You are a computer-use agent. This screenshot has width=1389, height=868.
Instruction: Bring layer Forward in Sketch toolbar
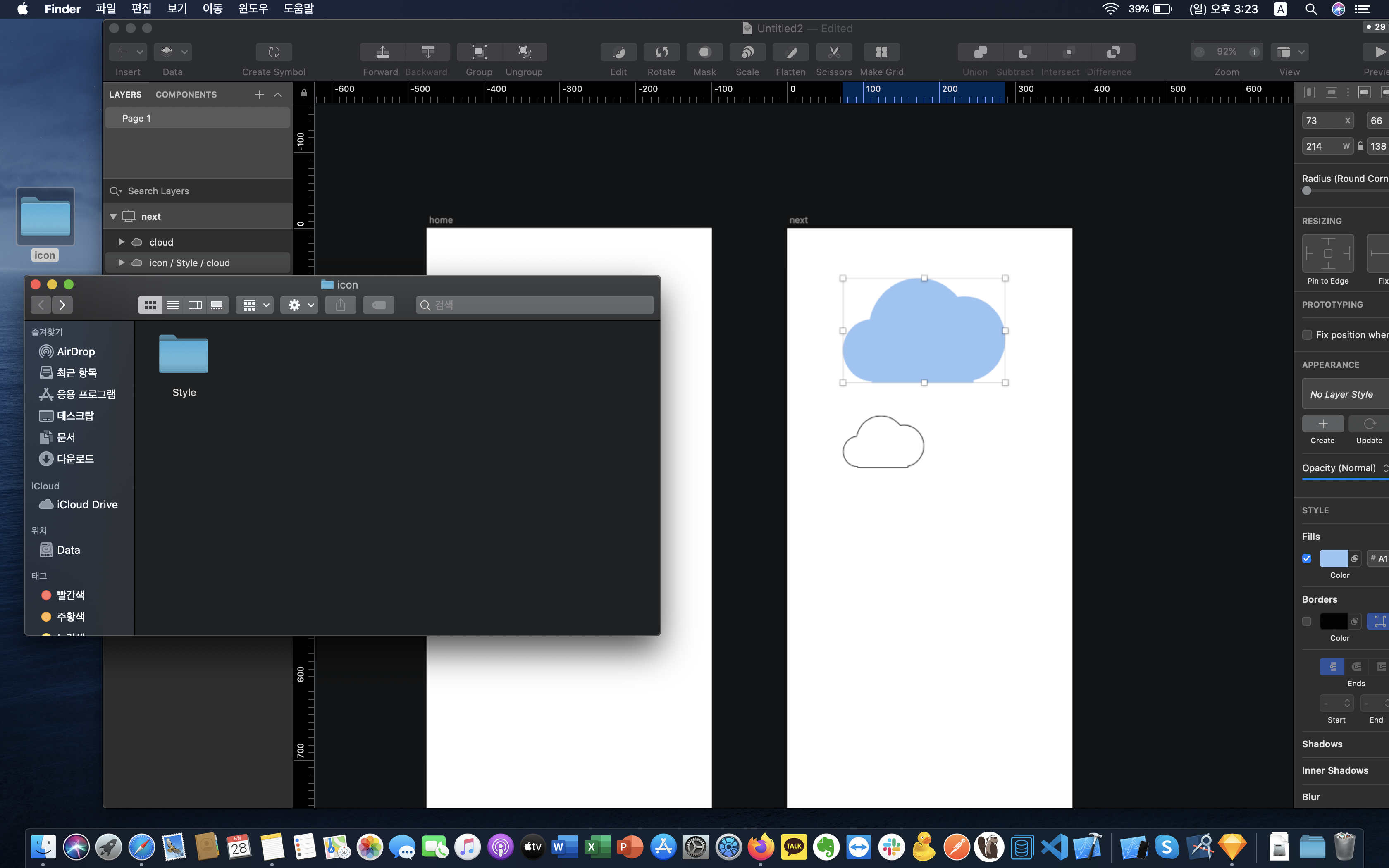[382, 52]
